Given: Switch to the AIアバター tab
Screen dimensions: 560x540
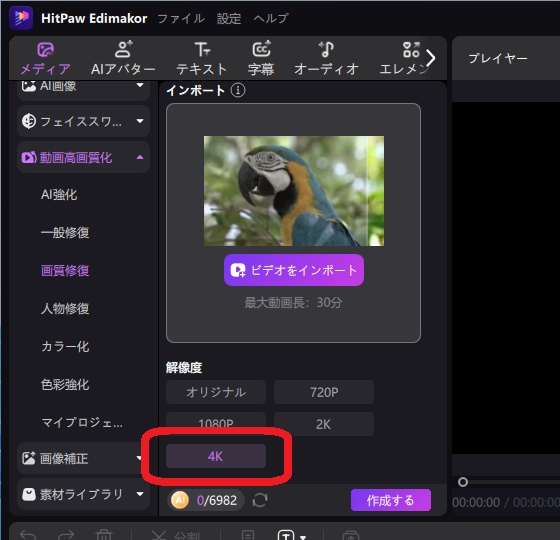Looking at the screenshot, I should [123, 58].
